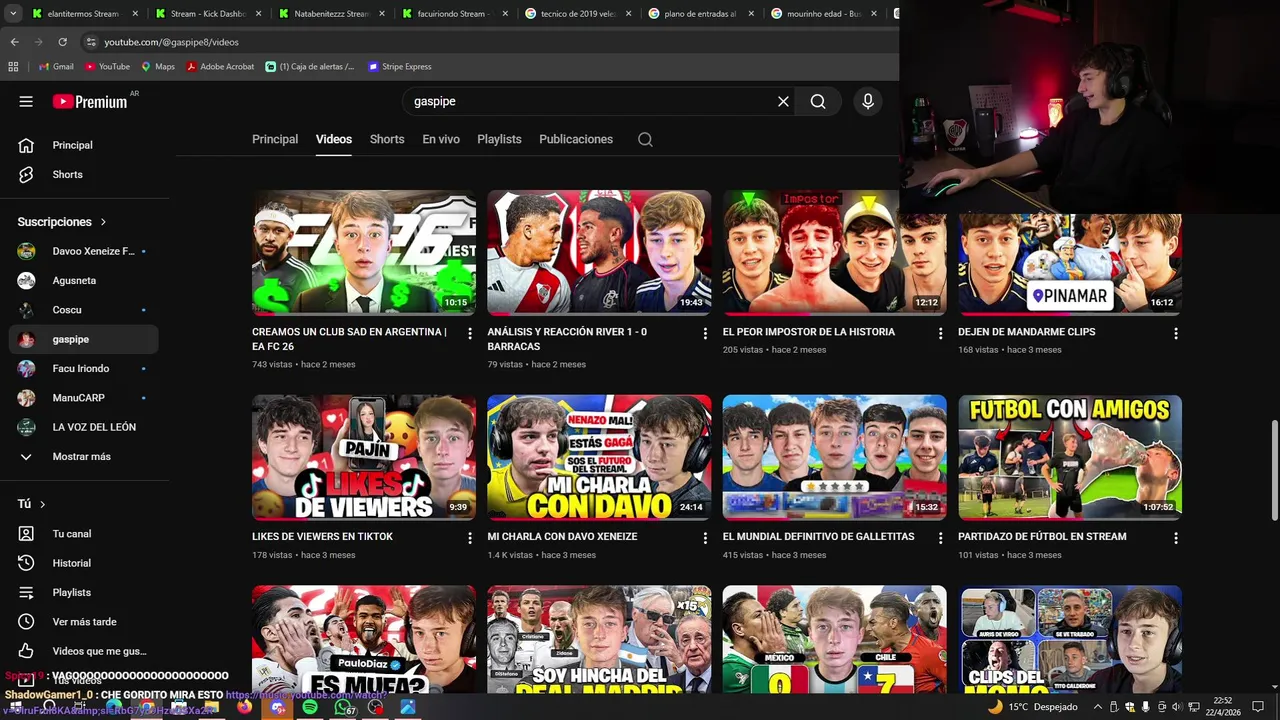The image size is (1280, 720).
Task: Click the video title EL PEOR IMPOSTOR DE LA HISTORIA
Action: point(809,332)
